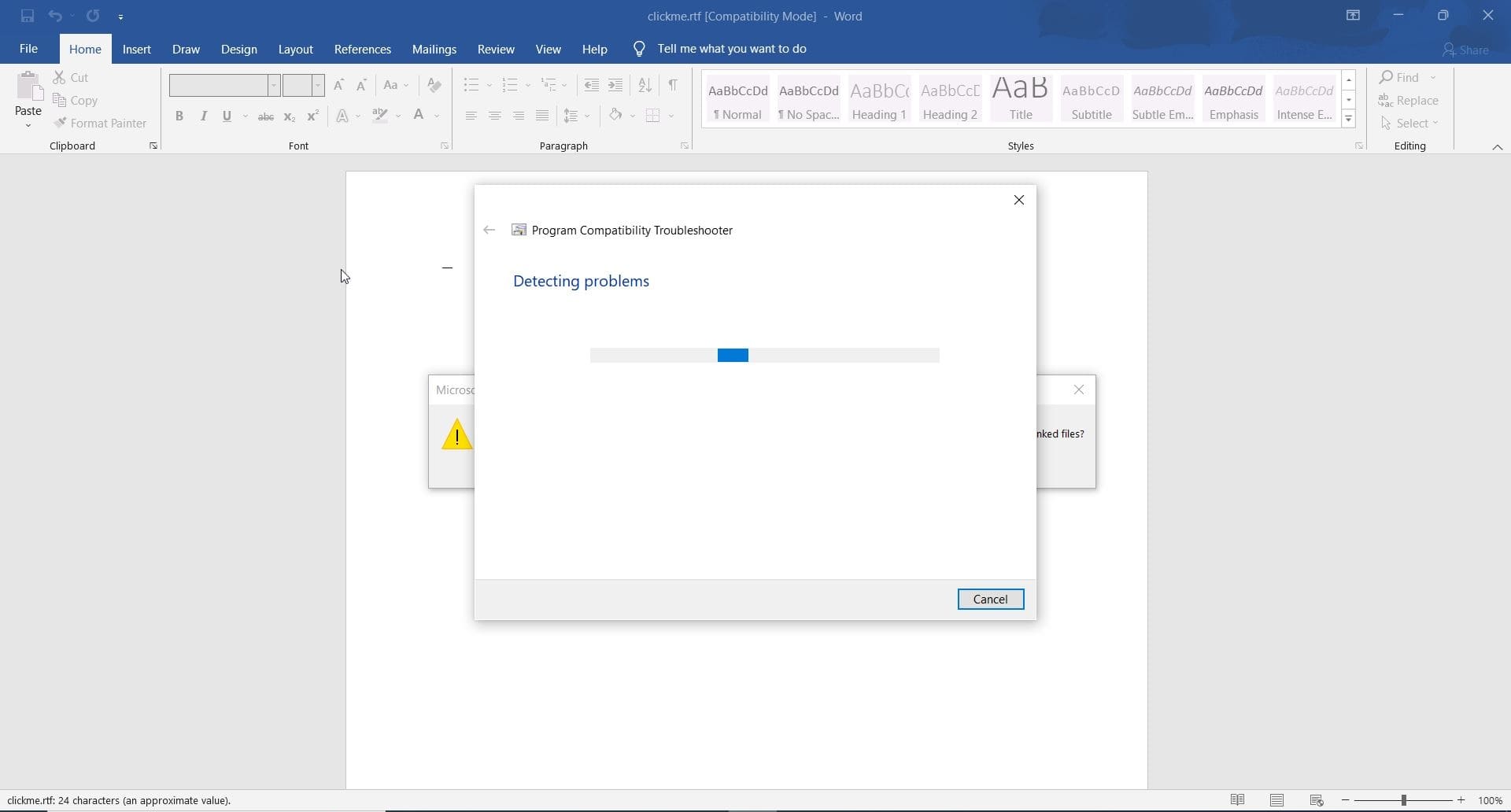Click Line and Paragraph Spacing icon
The height and width of the screenshot is (812, 1511).
[571, 116]
